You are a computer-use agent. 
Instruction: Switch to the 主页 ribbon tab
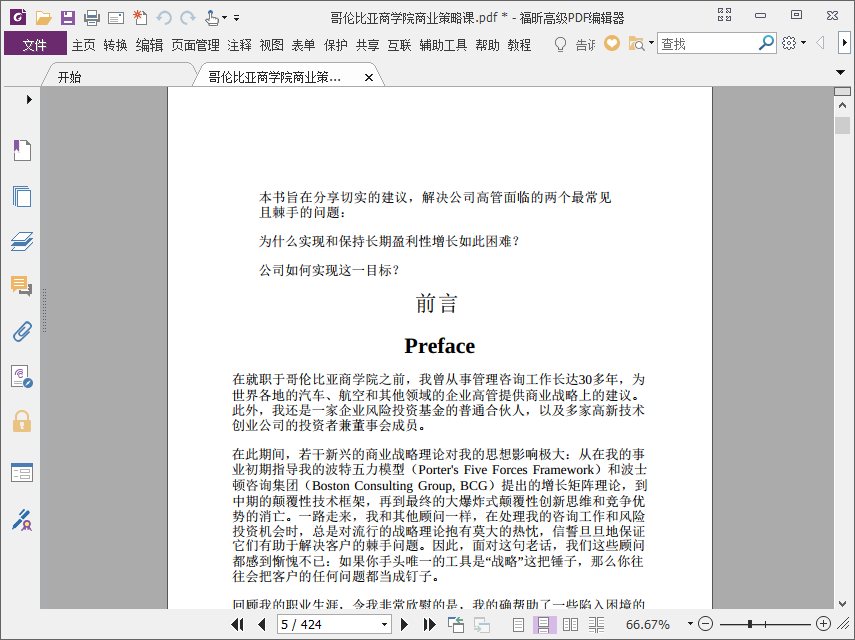coord(83,45)
